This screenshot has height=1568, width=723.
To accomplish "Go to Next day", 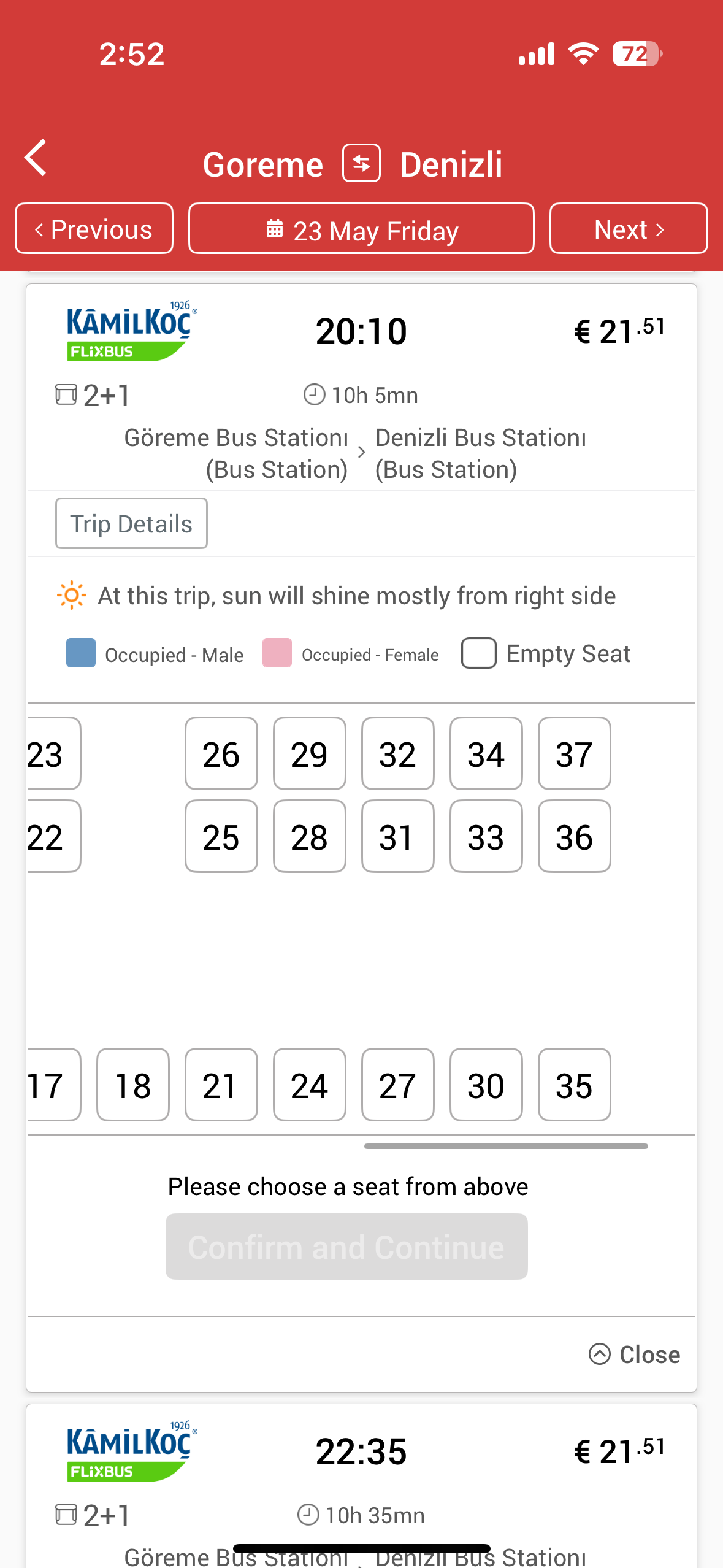I will 629,228.
